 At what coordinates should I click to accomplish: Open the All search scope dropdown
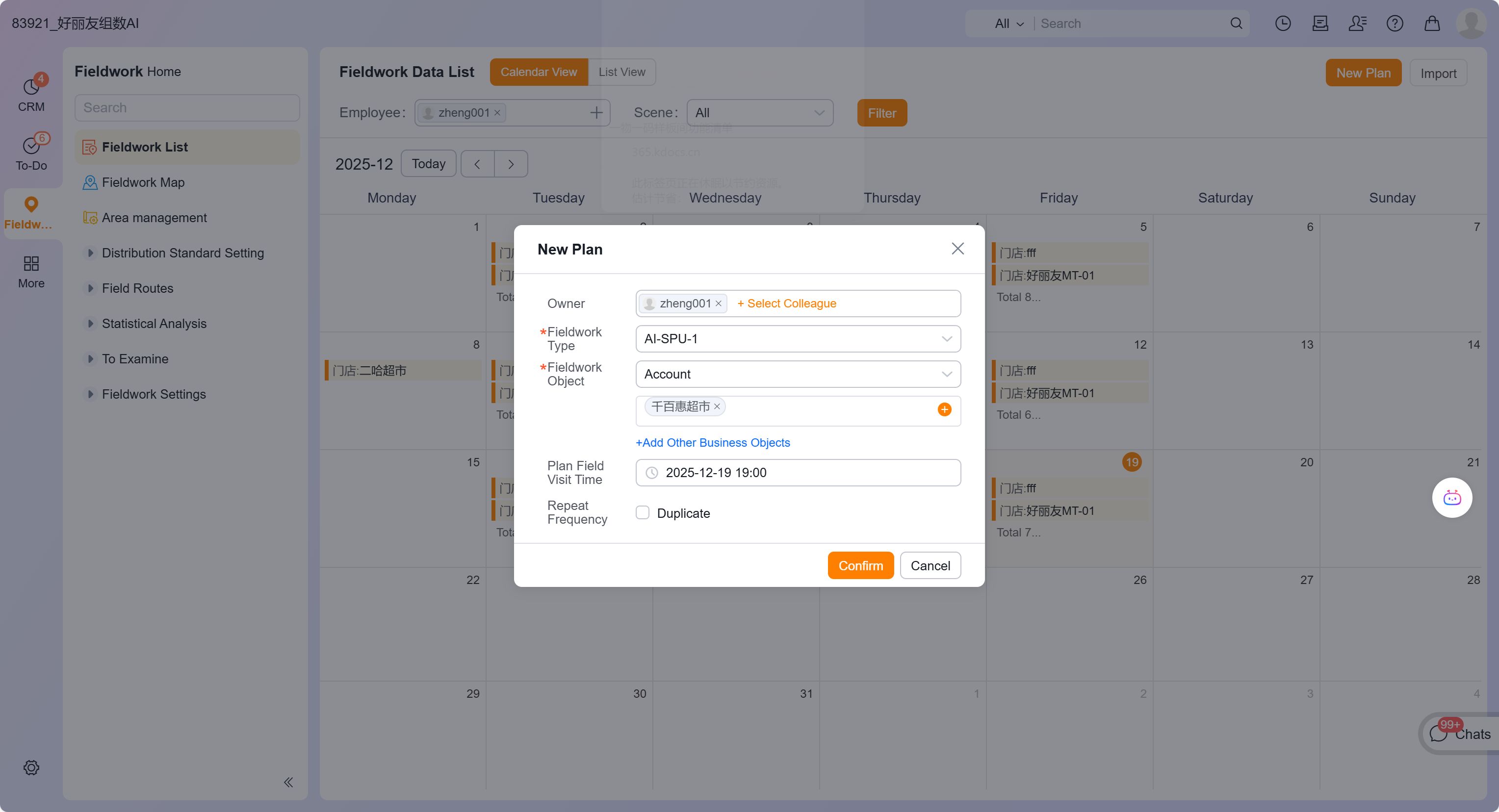click(1008, 24)
